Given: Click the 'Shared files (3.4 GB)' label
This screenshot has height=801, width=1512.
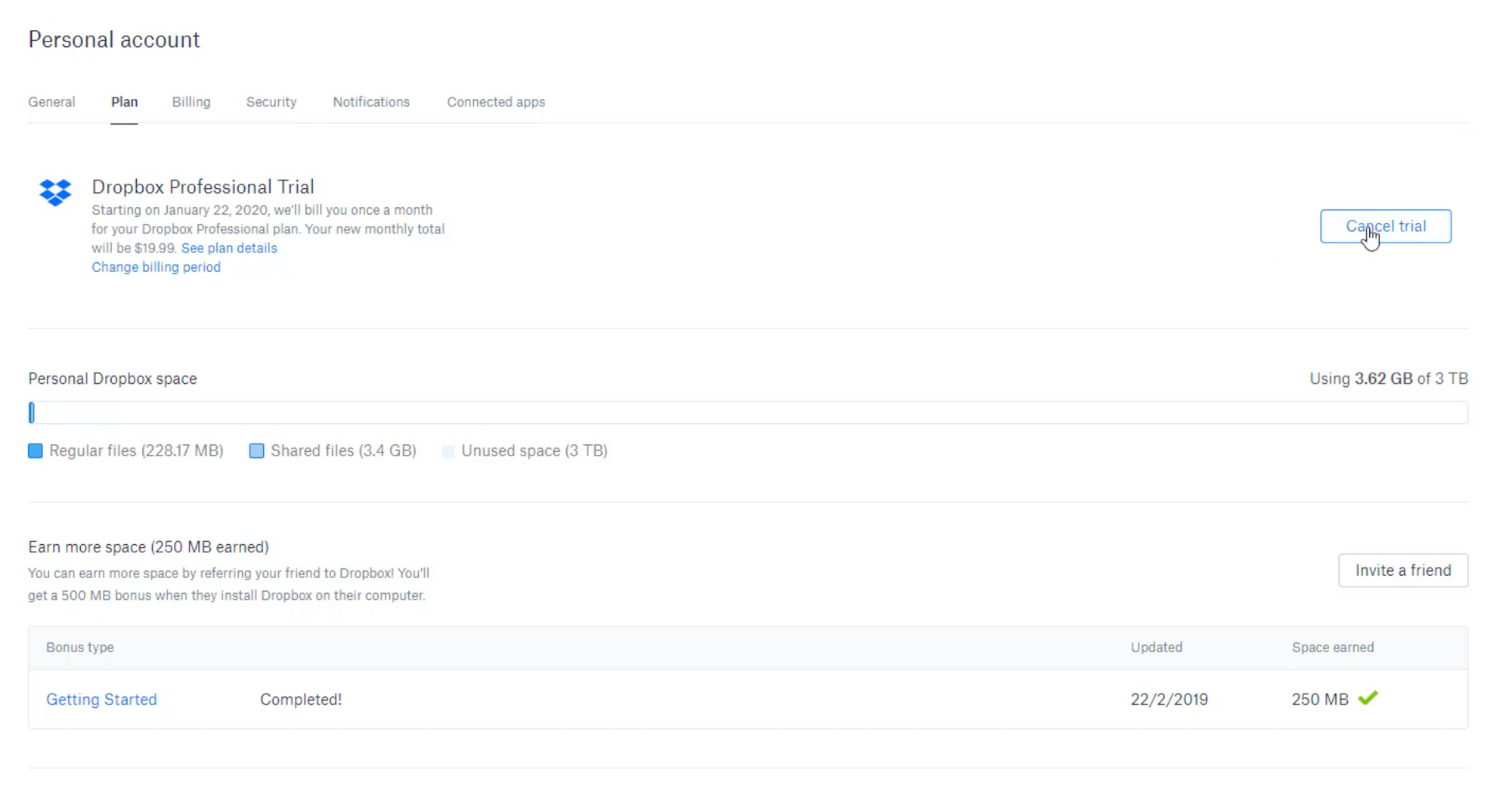Looking at the screenshot, I should point(343,451).
